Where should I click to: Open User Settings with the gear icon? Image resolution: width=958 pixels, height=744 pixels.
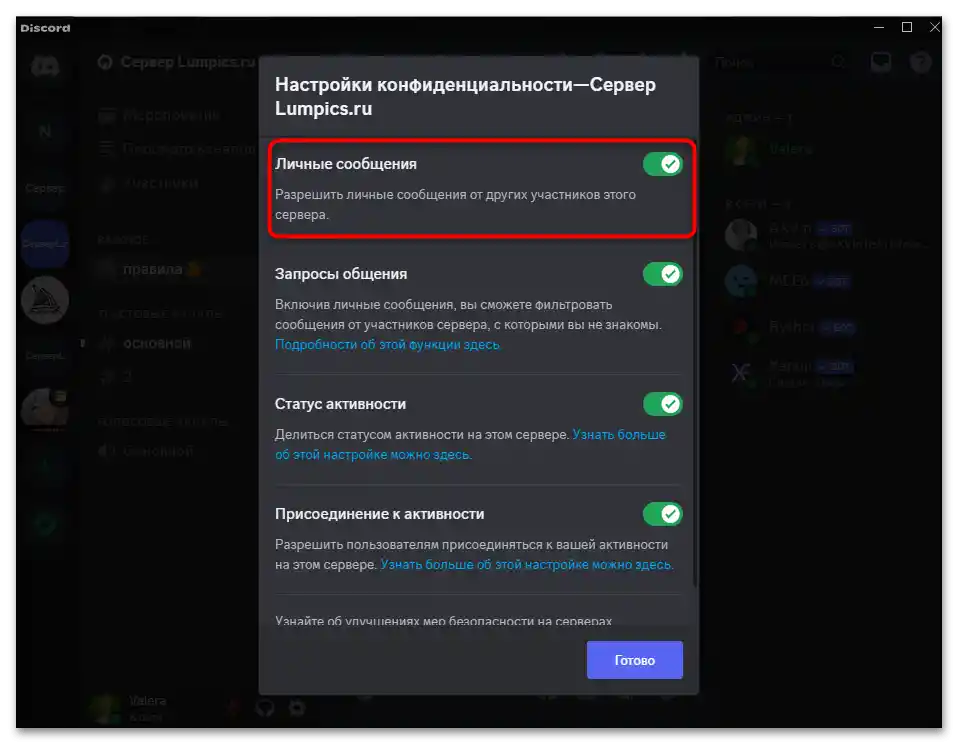(296, 707)
